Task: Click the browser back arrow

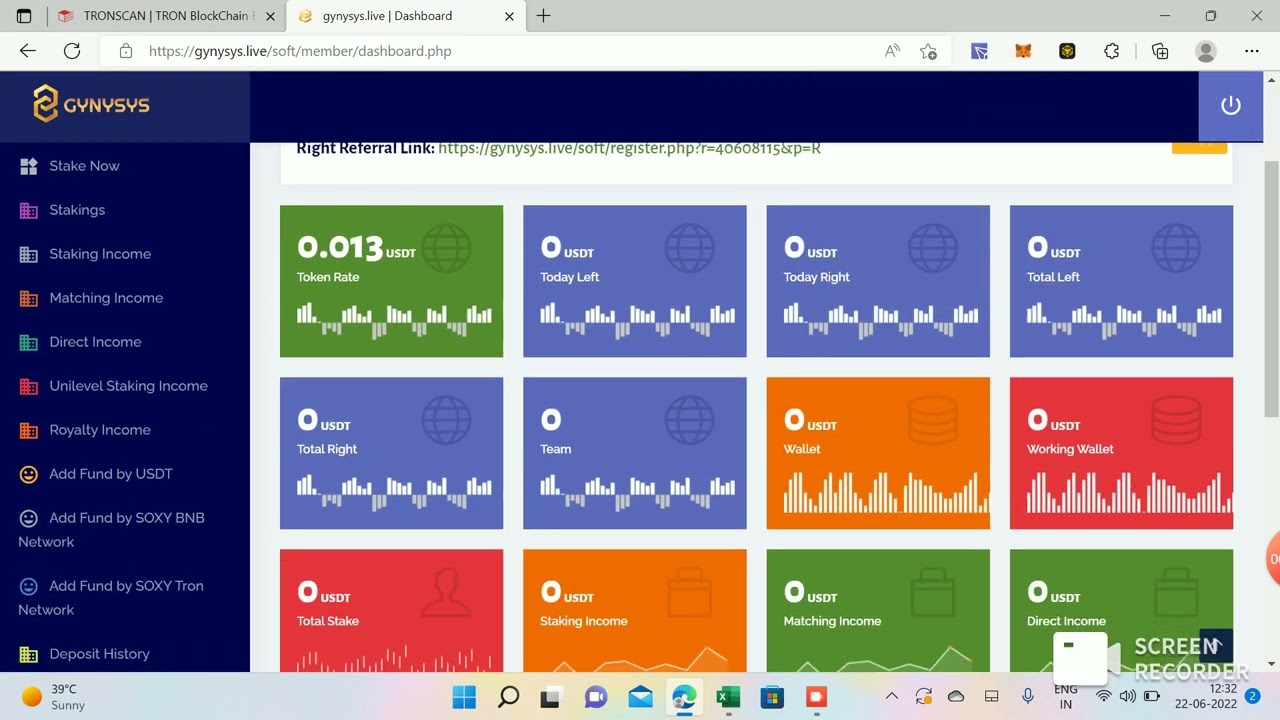Action: click(28, 51)
